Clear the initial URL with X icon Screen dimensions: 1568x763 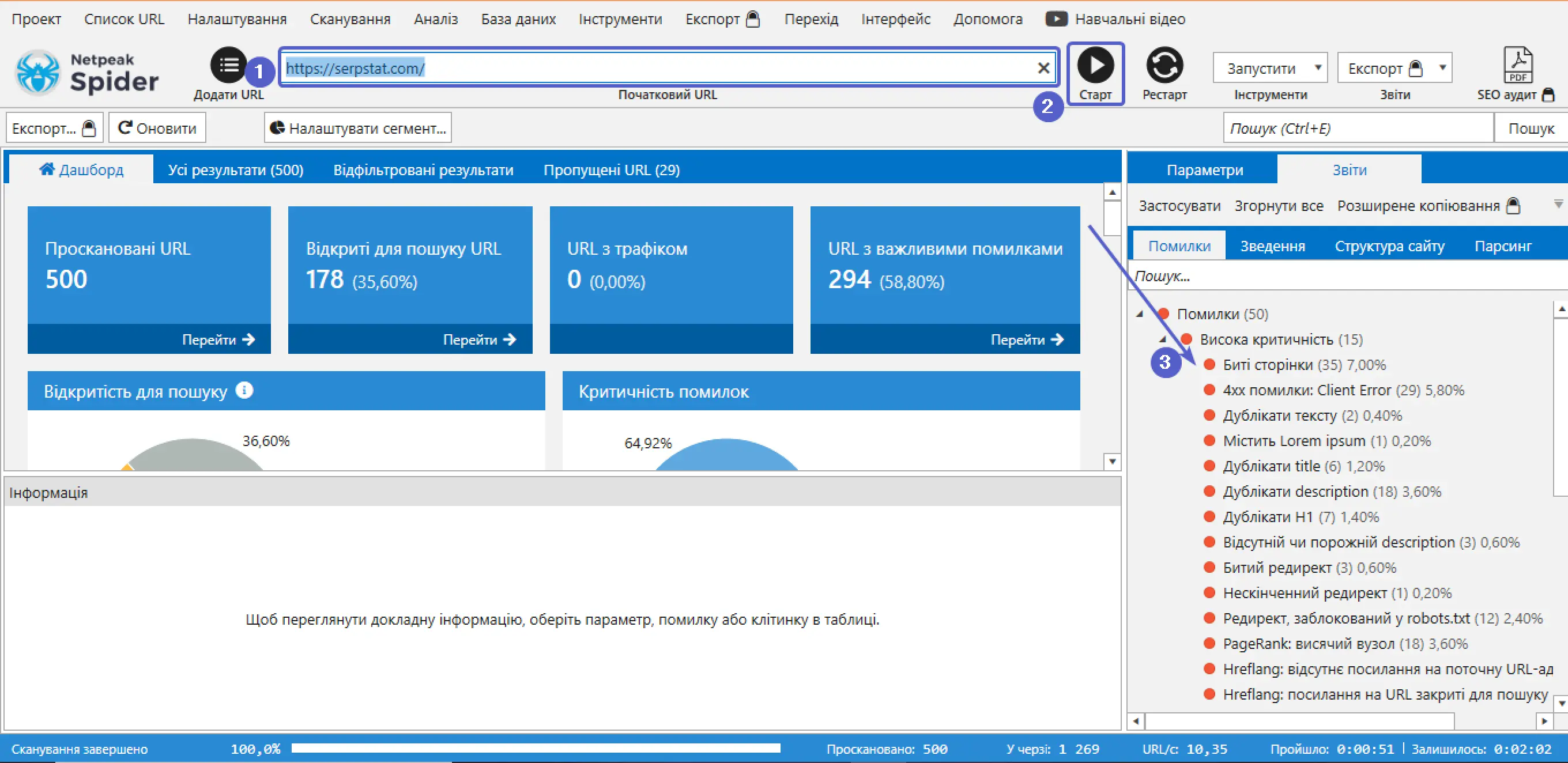pos(1043,67)
